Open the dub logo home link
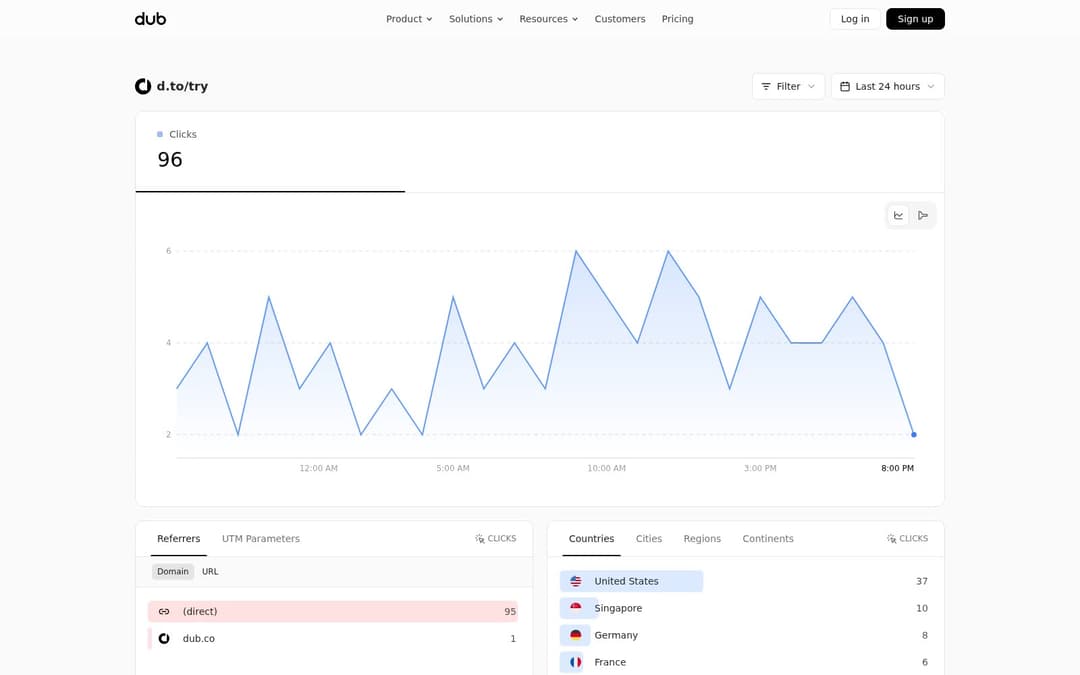 click(x=150, y=19)
